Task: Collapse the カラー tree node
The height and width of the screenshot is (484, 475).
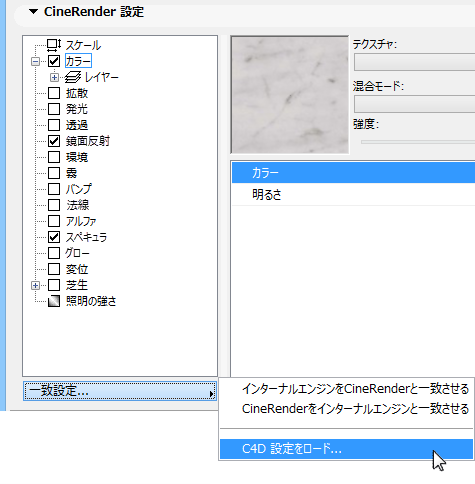Action: 35,61
